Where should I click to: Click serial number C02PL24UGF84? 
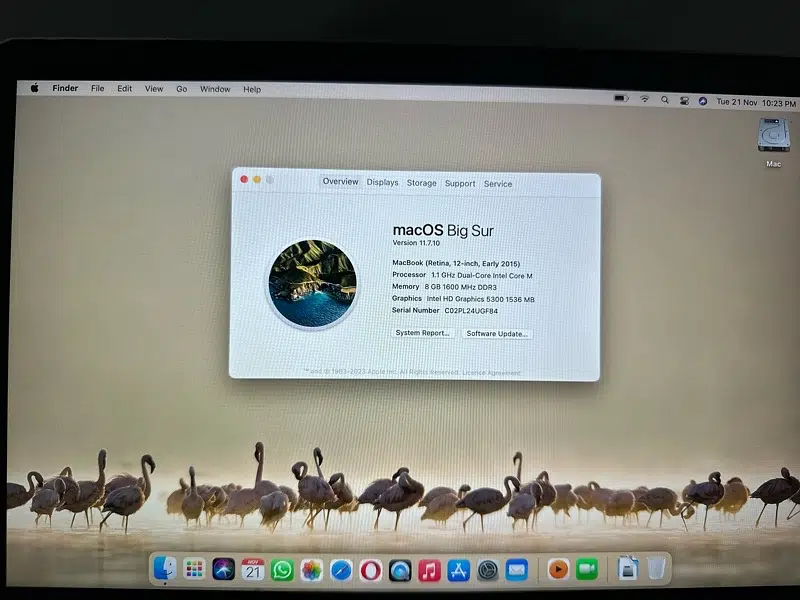[x=471, y=310]
